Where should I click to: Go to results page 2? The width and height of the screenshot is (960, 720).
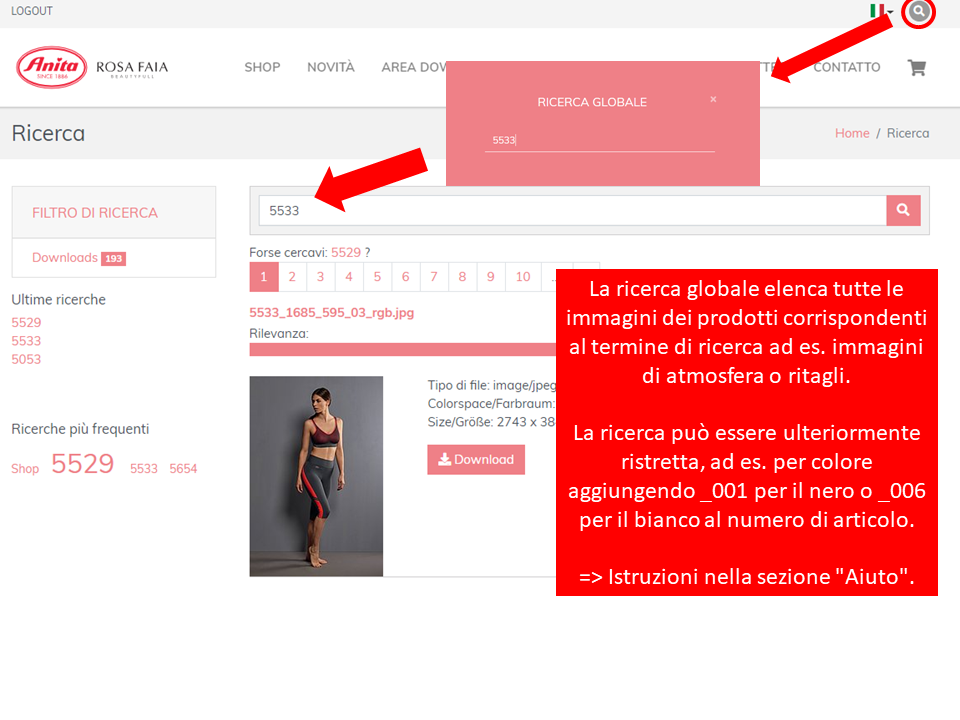point(292,277)
